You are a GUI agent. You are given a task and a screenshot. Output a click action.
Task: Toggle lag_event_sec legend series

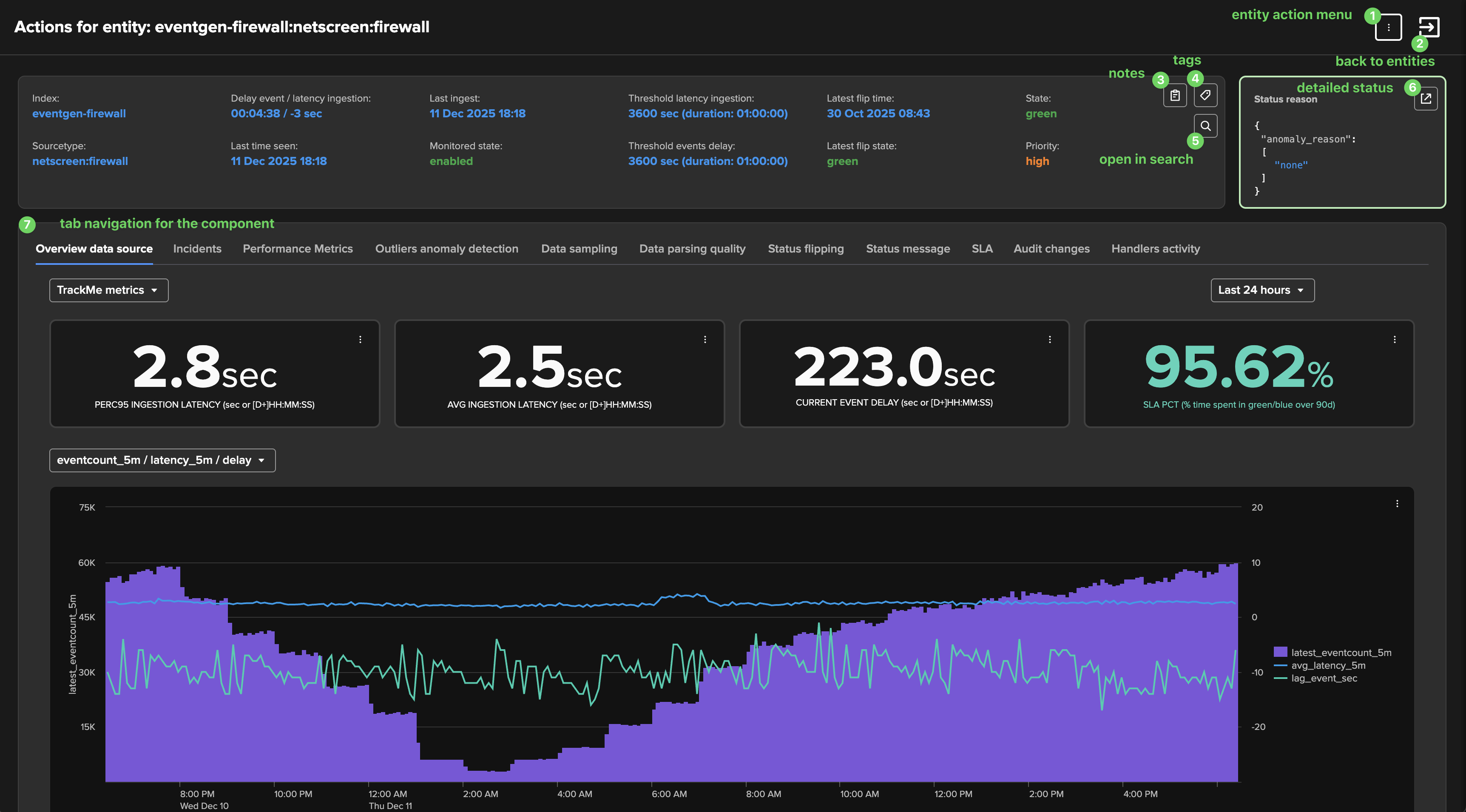pyautogui.click(x=1324, y=678)
